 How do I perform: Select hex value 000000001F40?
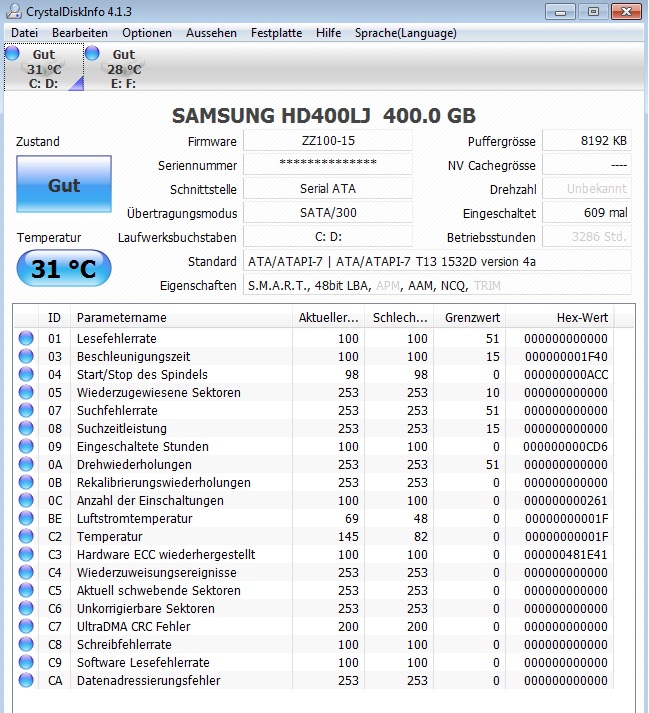click(566, 356)
